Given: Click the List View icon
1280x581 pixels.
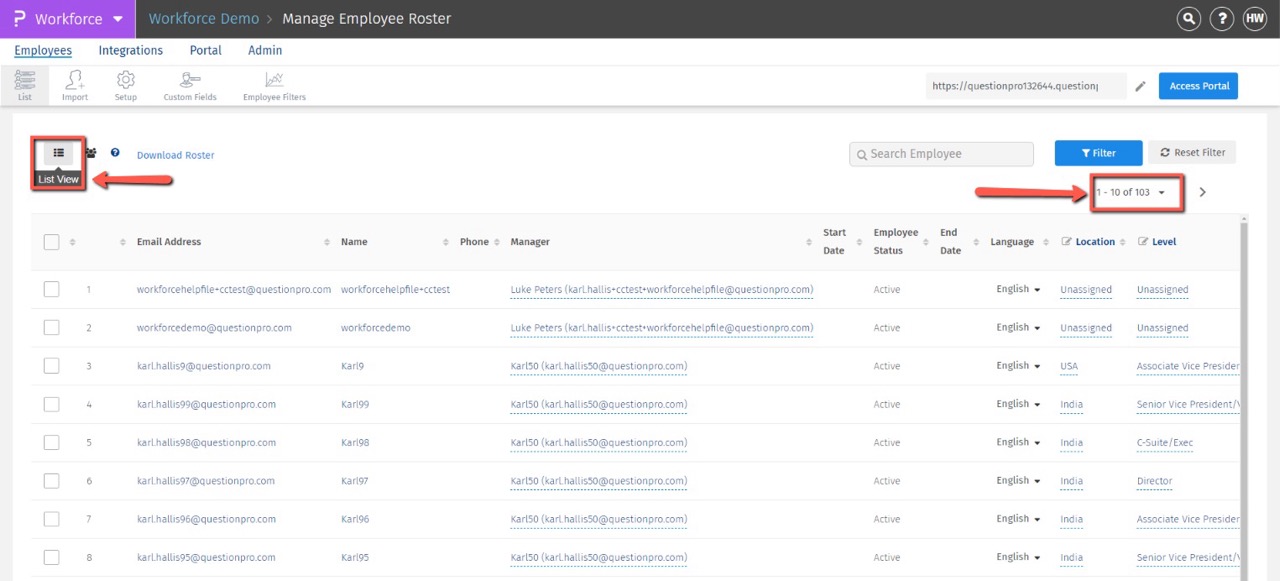Looking at the screenshot, I should click(58, 153).
